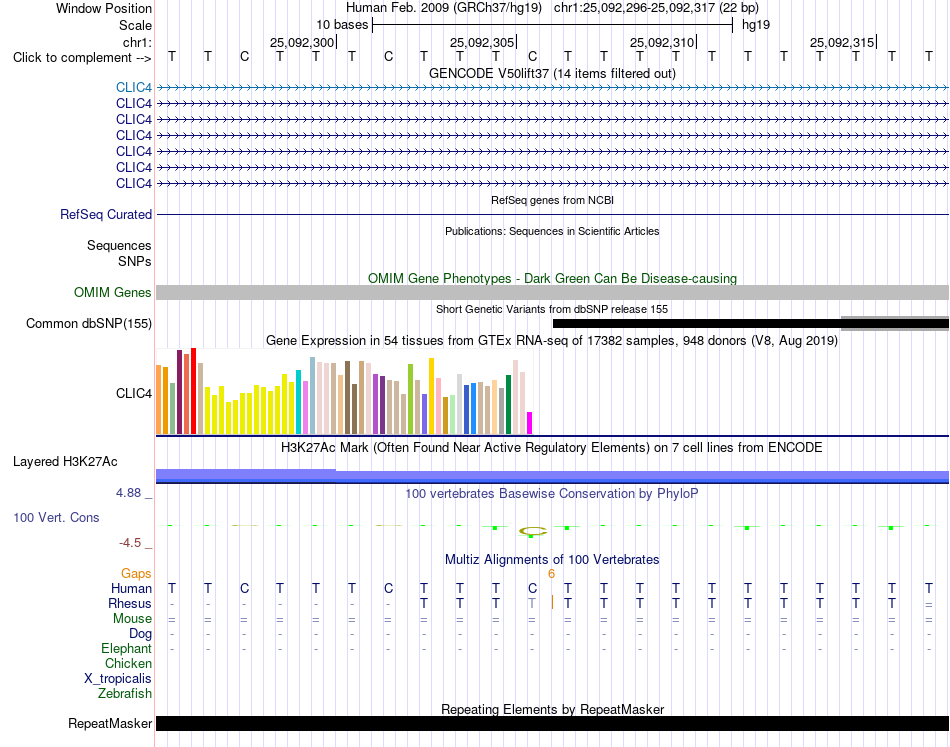Select the Rhesus alignment row label

[x=130, y=603]
